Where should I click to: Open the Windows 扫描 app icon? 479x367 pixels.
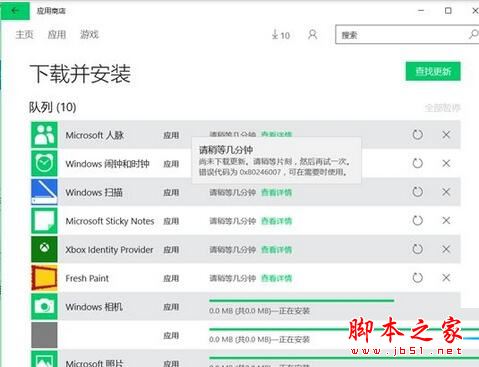[x=44, y=192]
